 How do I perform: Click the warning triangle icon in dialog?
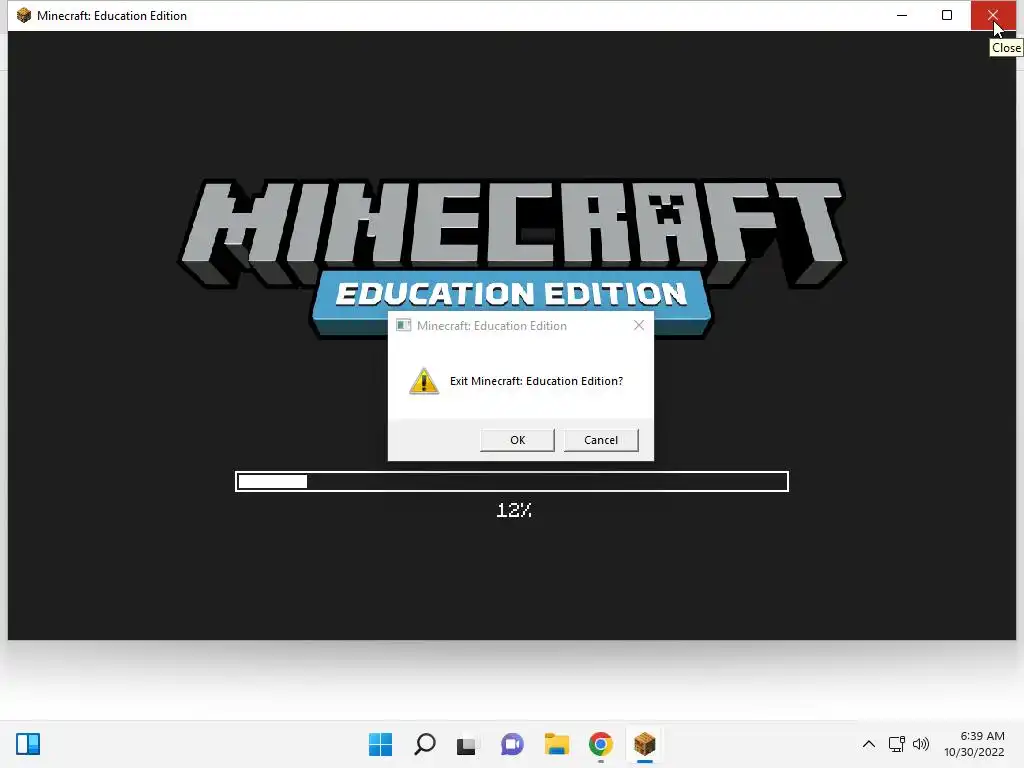click(x=424, y=381)
